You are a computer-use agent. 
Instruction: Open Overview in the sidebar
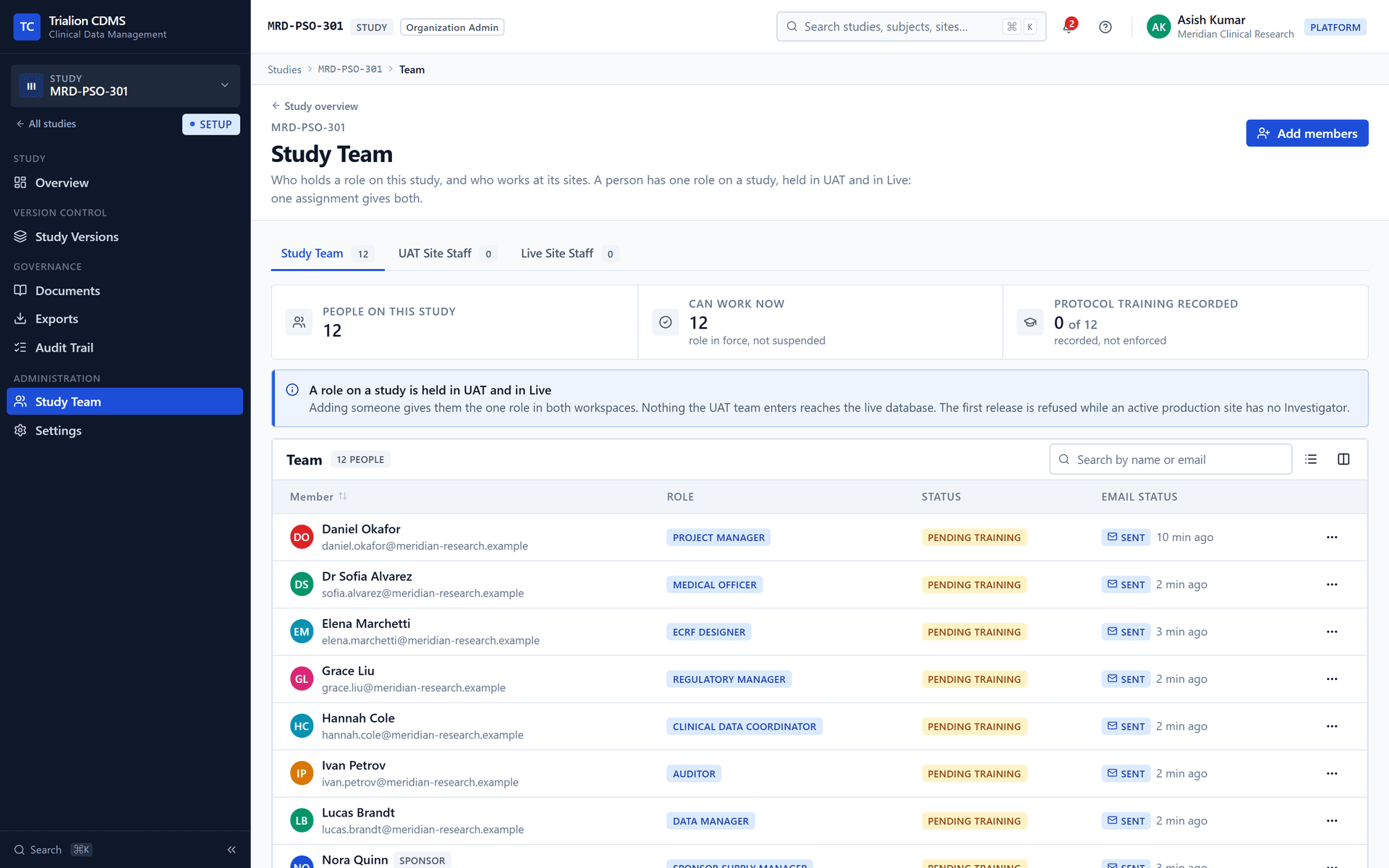click(x=124, y=183)
